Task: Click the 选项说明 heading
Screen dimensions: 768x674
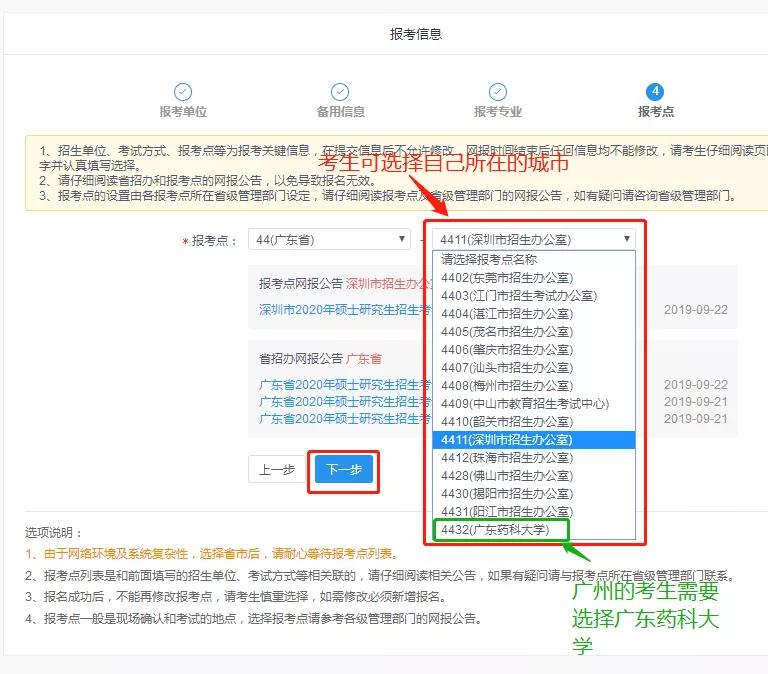Action: click(x=53, y=532)
